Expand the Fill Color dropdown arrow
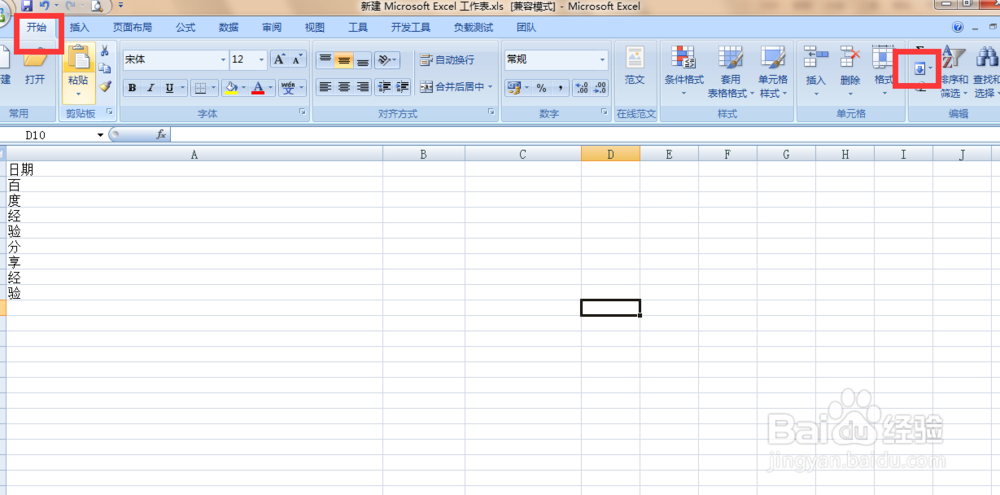1000x495 pixels. click(x=244, y=87)
